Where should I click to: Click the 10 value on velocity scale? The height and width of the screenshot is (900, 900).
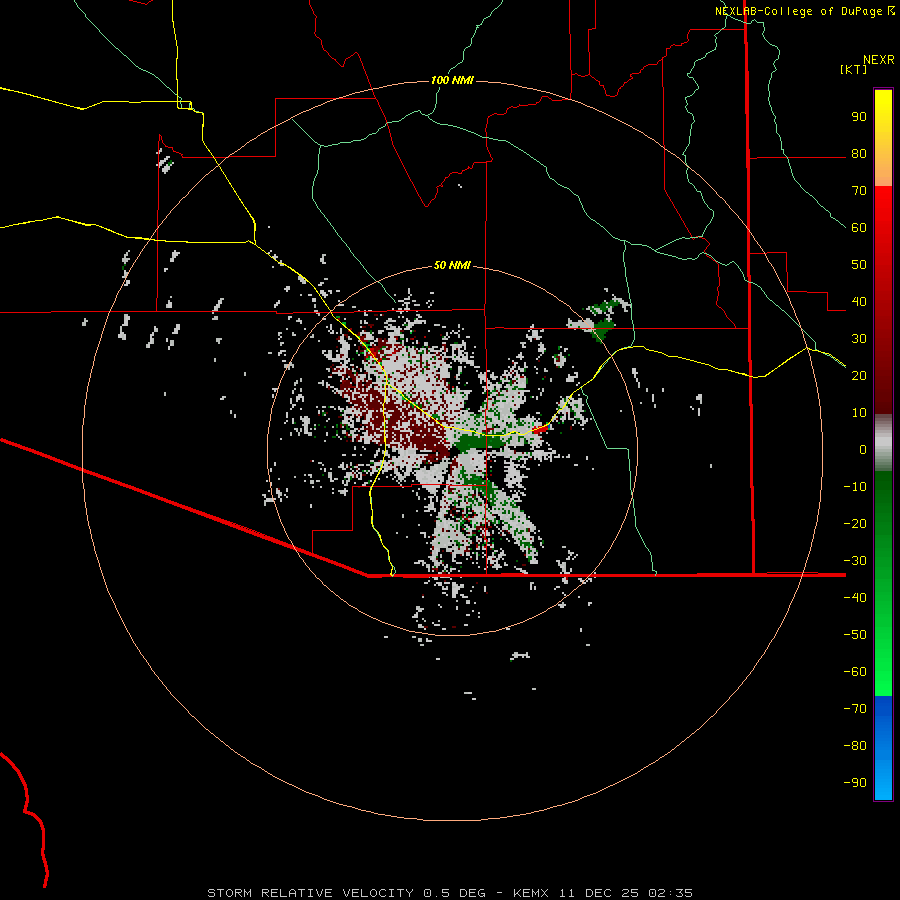[x=859, y=413]
